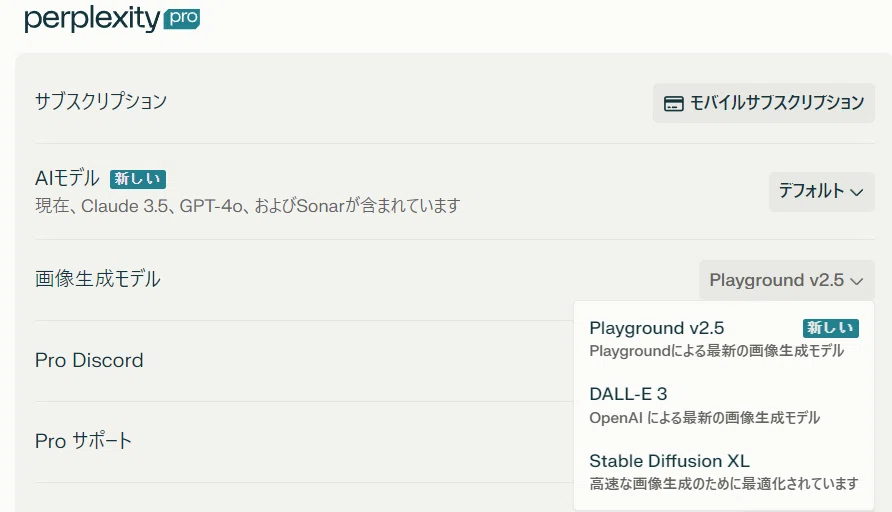
Task: Click the 新しい badge next to AIモデル
Action: [138, 179]
